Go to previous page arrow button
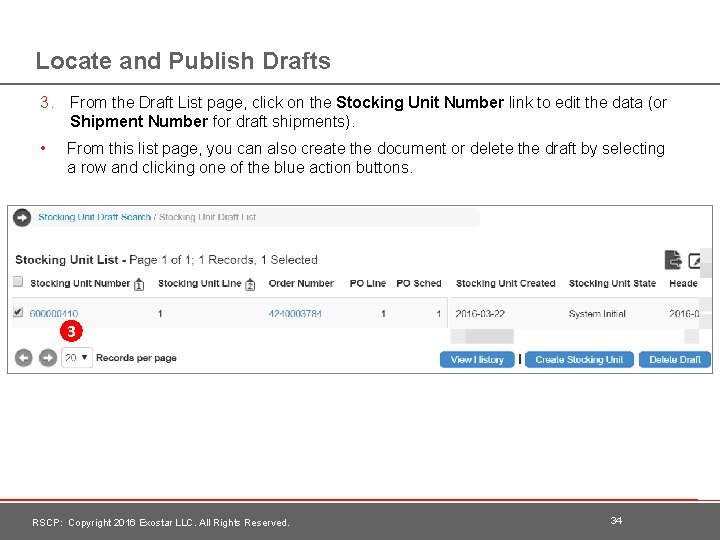This screenshot has height=540, width=720. click(x=23, y=358)
